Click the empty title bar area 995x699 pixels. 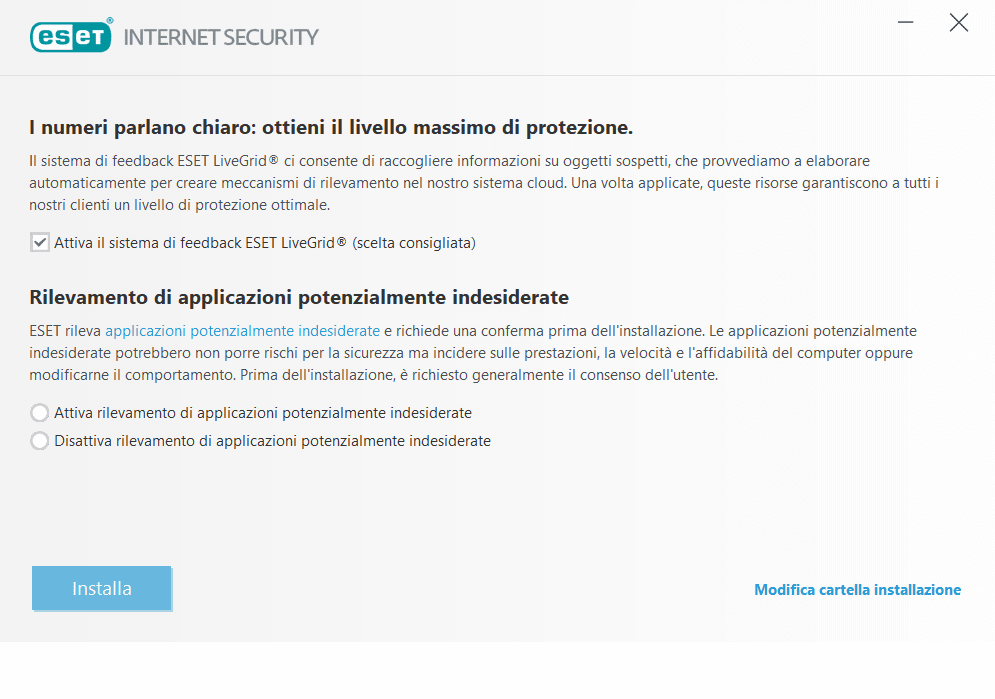click(600, 37)
